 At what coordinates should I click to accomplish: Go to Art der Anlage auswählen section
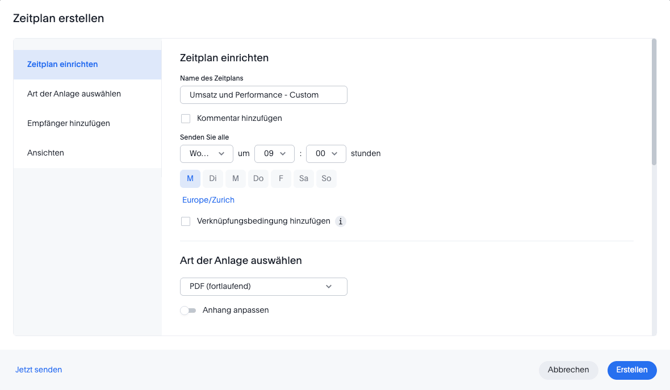pos(87,94)
